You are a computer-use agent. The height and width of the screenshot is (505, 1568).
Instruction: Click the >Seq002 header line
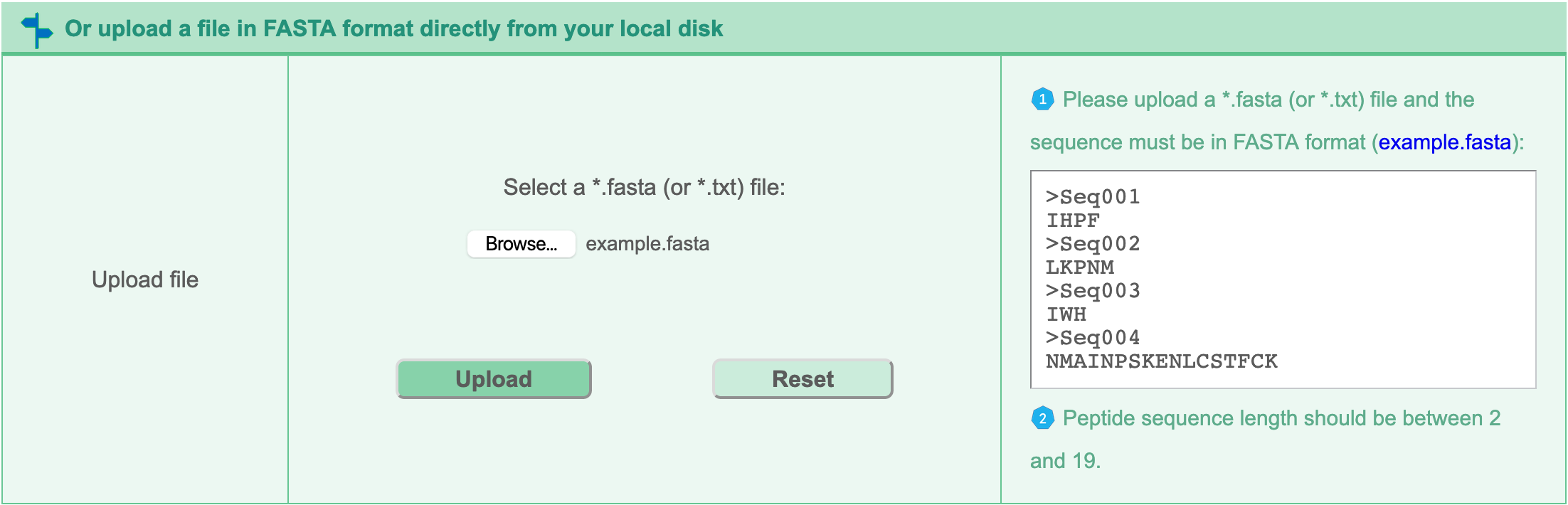[1093, 244]
